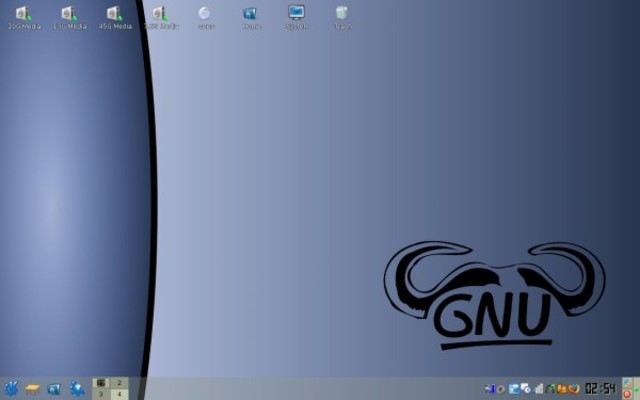Click the Firefox system tray icon
The image size is (640, 400).
[x=573, y=389]
